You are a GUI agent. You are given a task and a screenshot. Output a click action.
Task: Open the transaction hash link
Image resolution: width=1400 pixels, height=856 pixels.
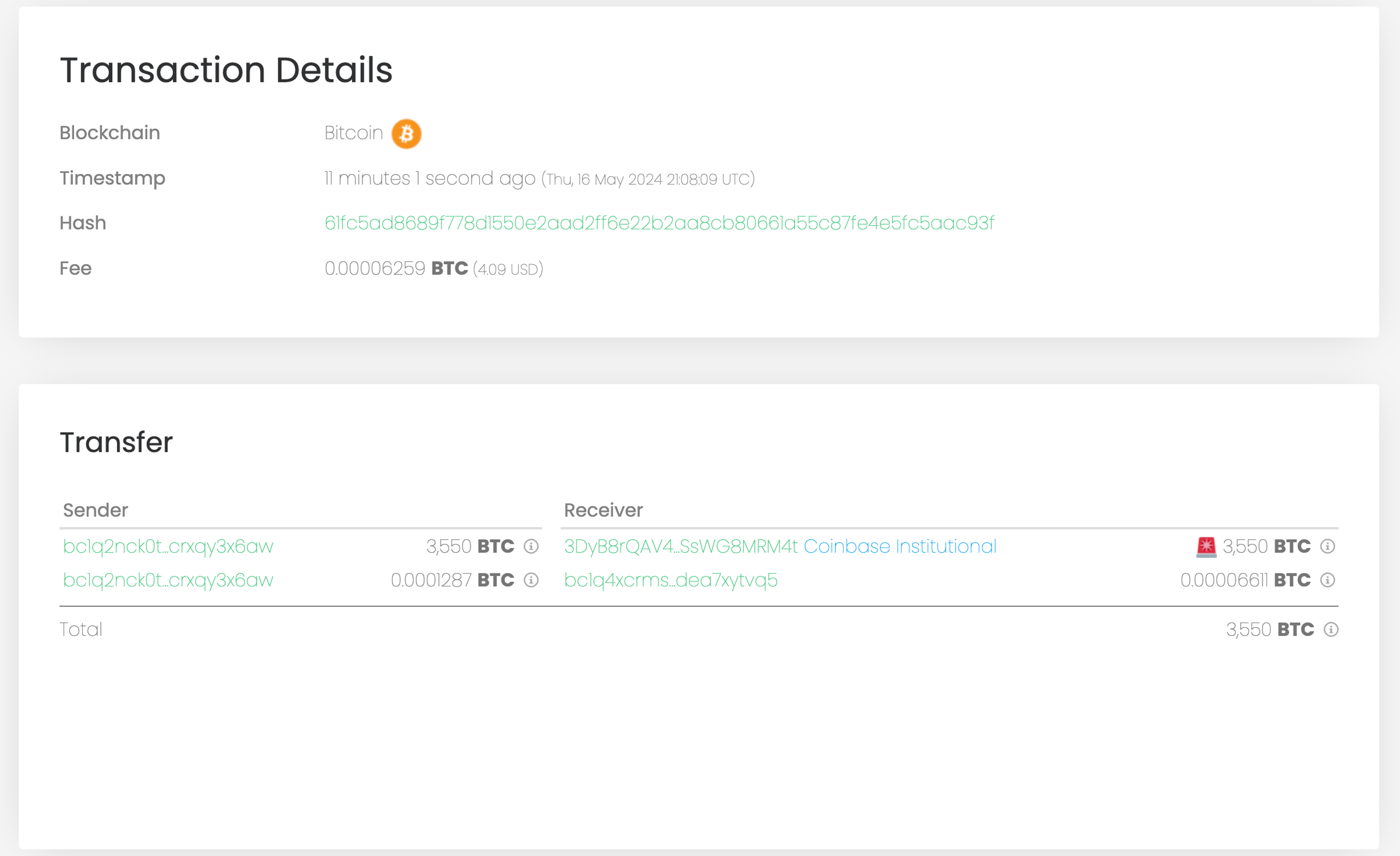659,223
